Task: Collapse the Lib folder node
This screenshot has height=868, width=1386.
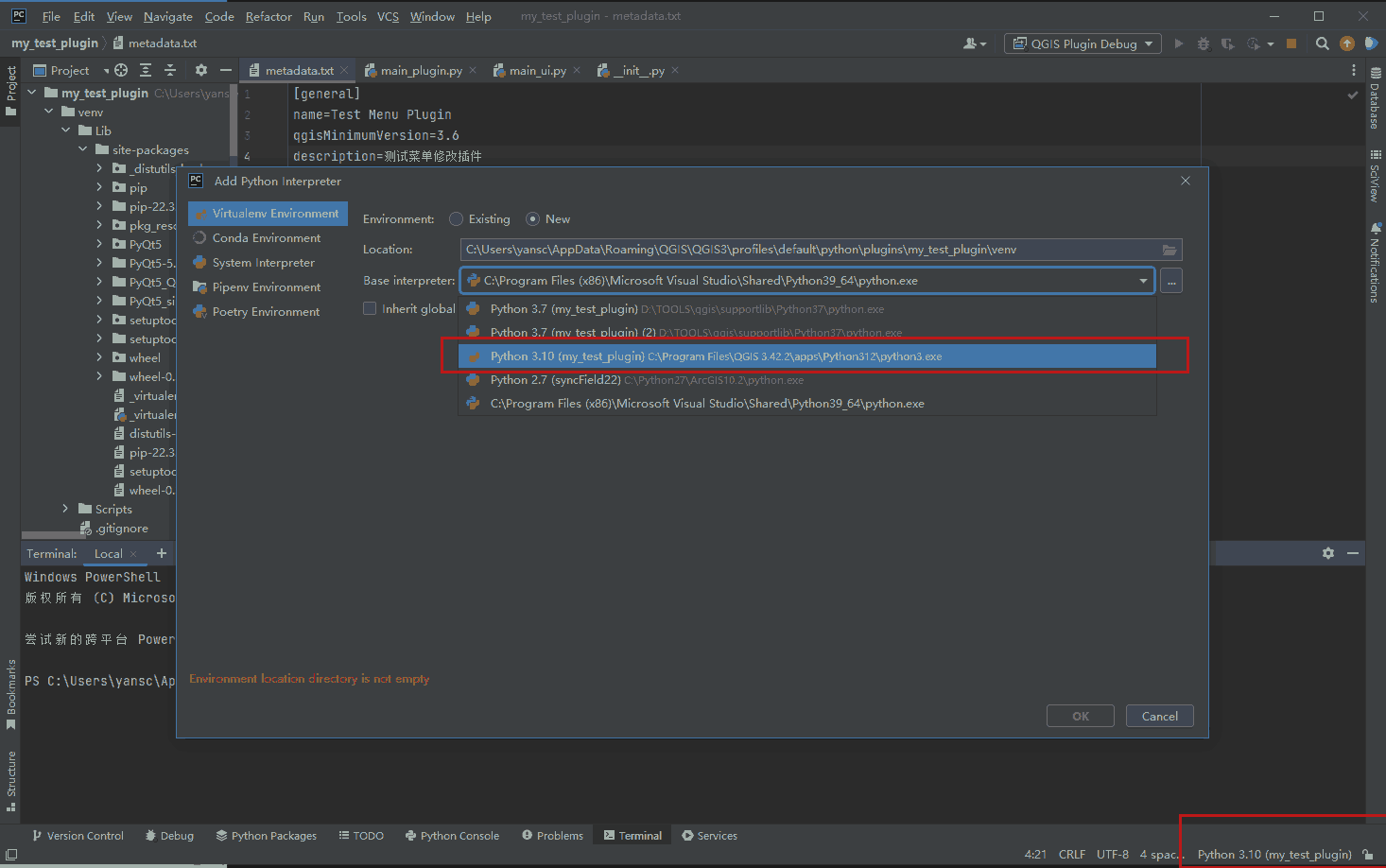Action: tap(66, 130)
